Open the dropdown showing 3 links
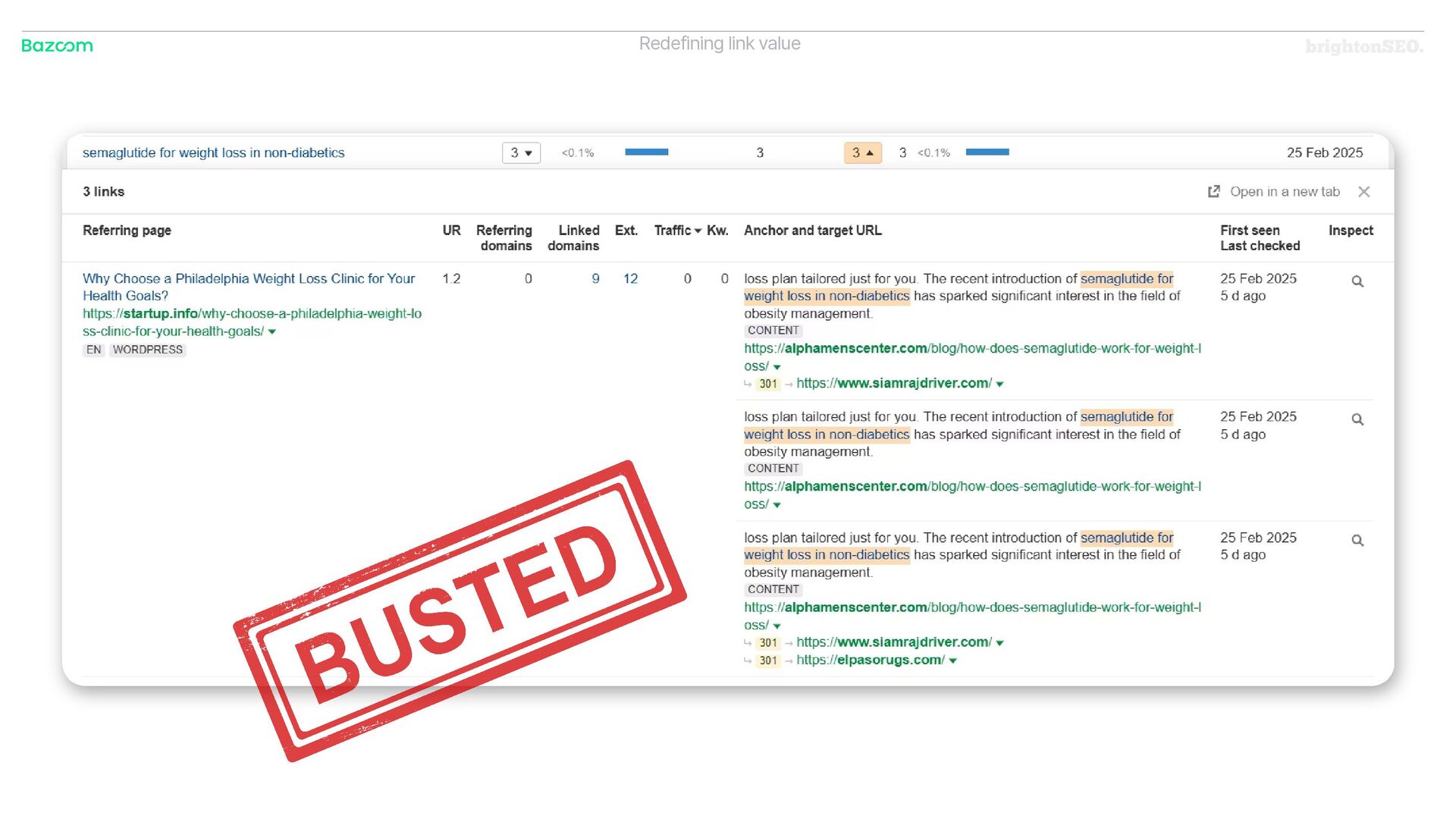 tap(521, 152)
